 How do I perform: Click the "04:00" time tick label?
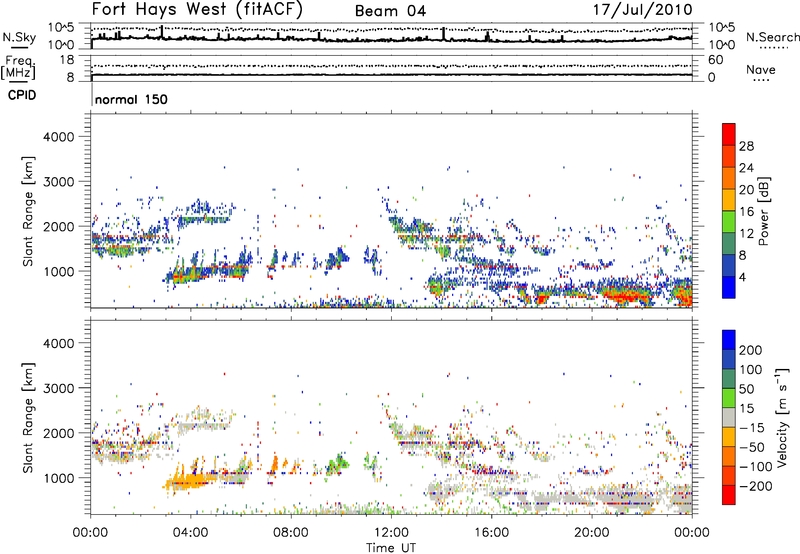click(x=191, y=533)
